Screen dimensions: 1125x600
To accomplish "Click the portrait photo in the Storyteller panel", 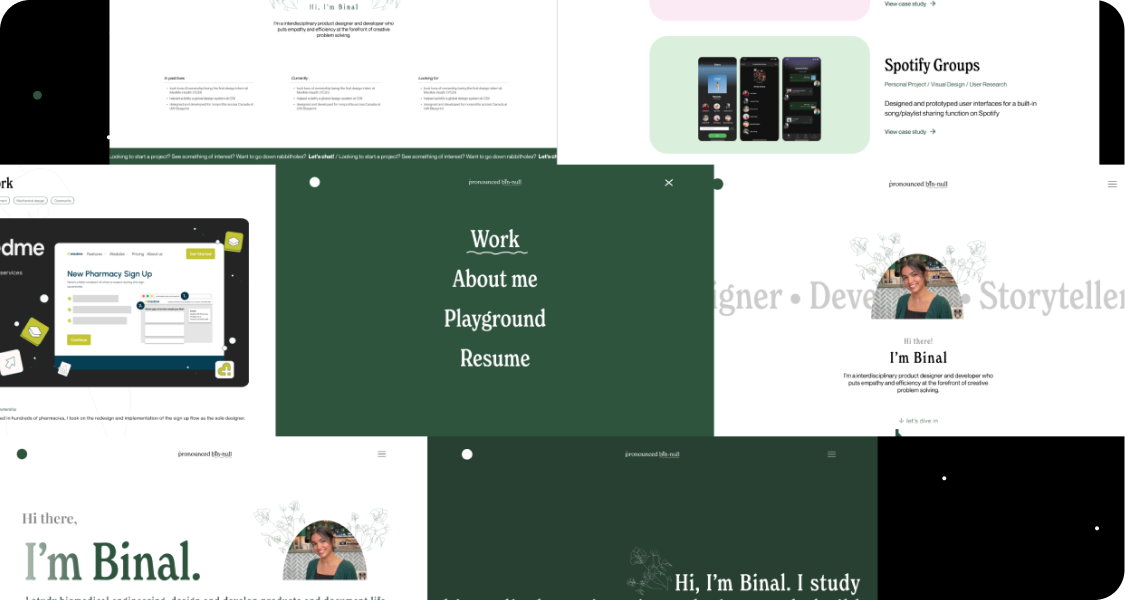I will click(917, 287).
